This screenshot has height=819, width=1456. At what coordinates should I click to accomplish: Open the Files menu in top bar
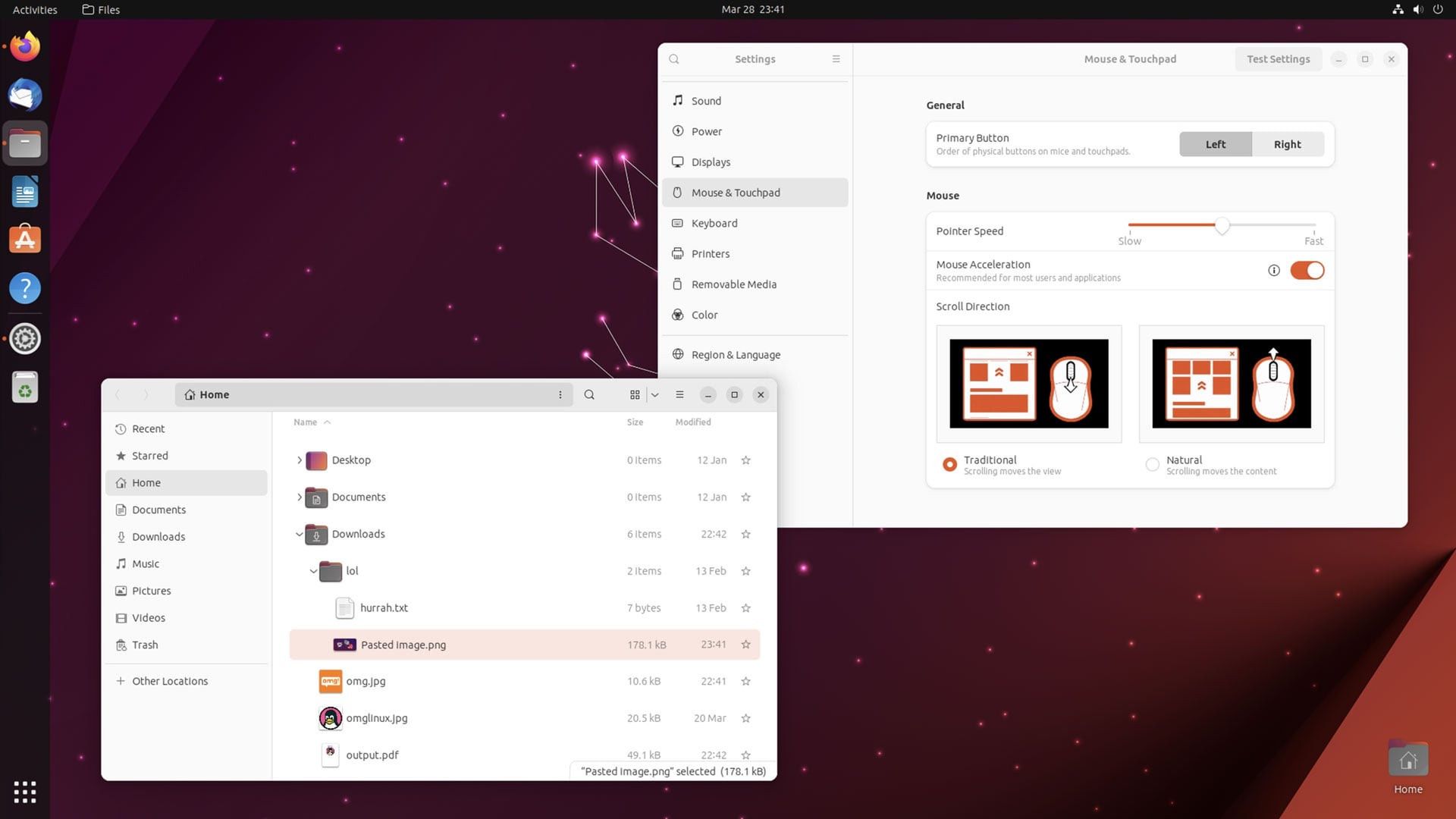(99, 10)
